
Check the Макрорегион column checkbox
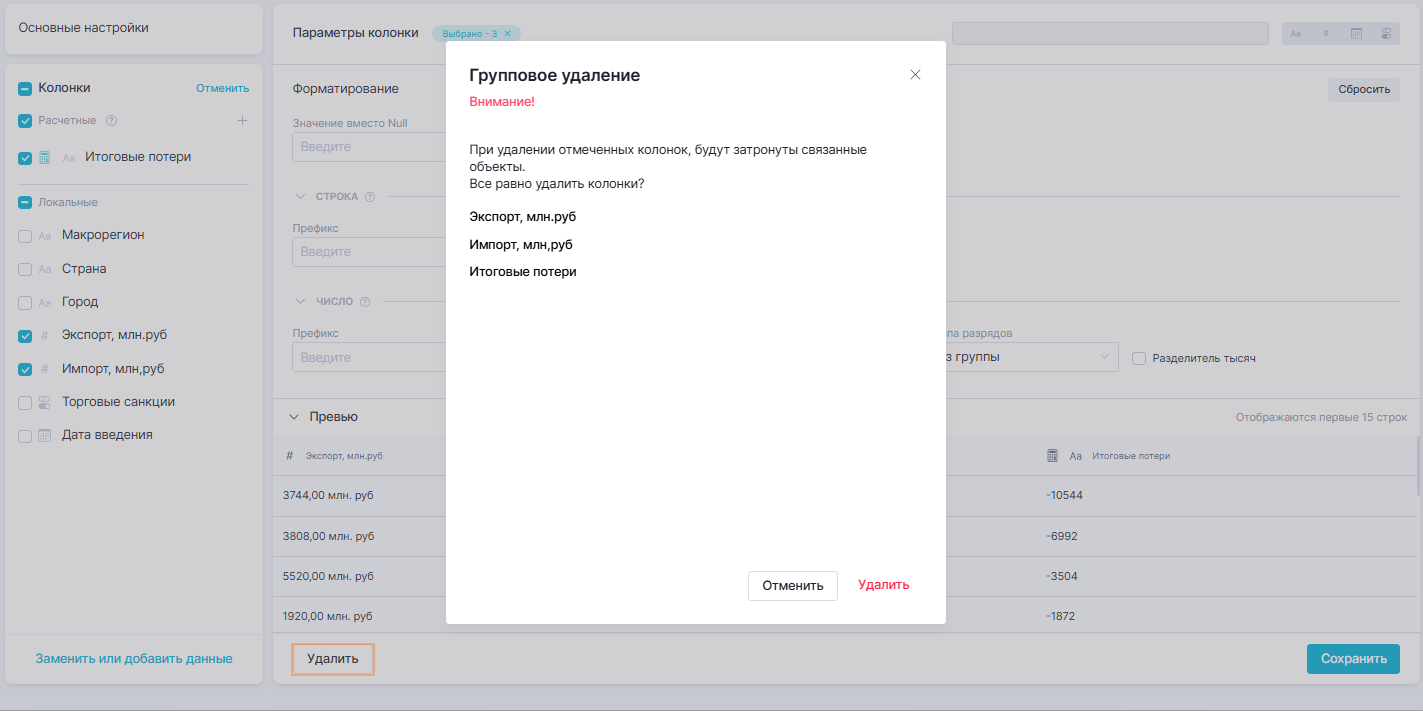point(25,236)
